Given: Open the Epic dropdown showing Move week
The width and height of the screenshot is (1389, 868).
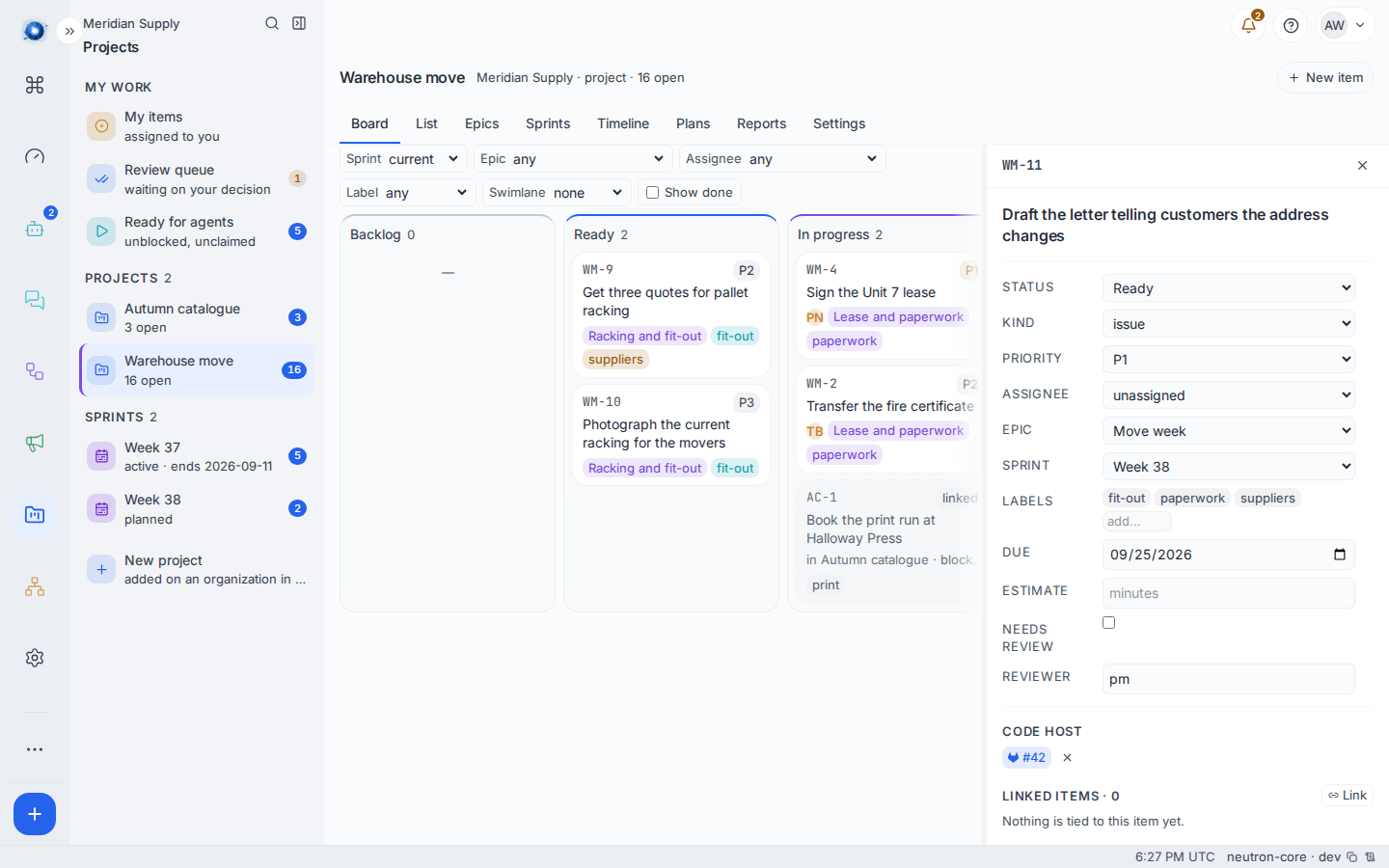Looking at the screenshot, I should 1229,431.
